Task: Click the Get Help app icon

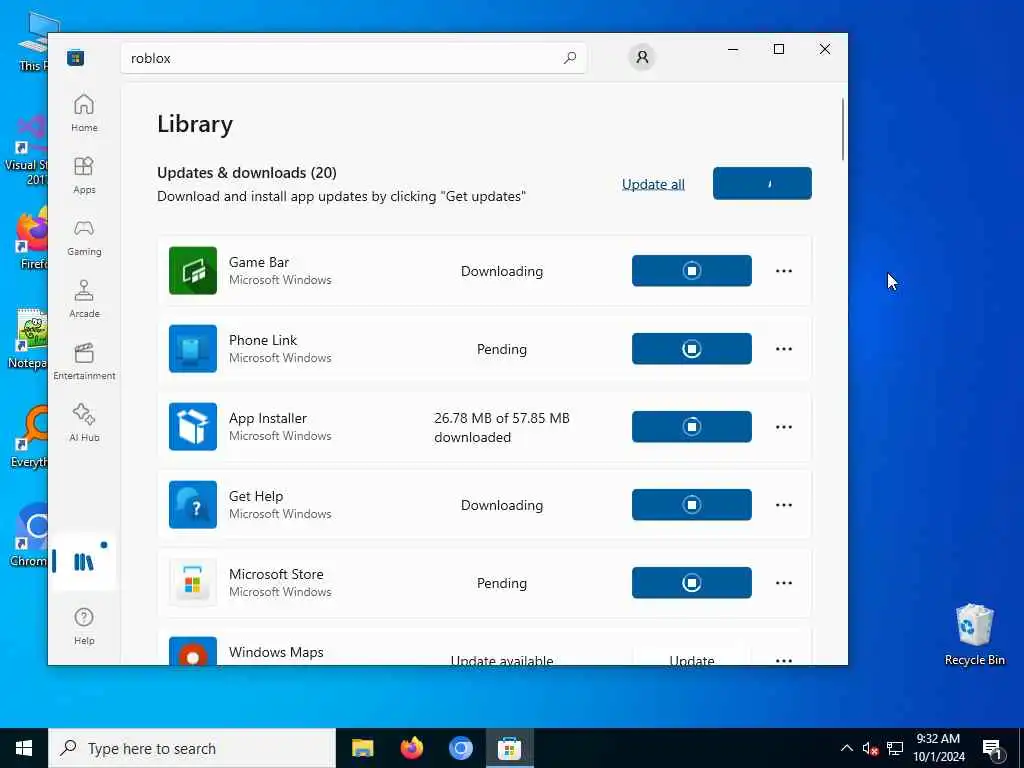Action: [x=193, y=505]
